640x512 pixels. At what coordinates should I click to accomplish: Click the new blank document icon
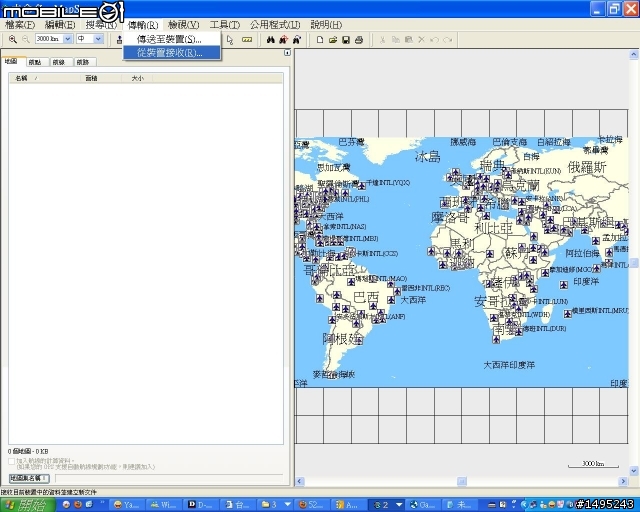320,40
